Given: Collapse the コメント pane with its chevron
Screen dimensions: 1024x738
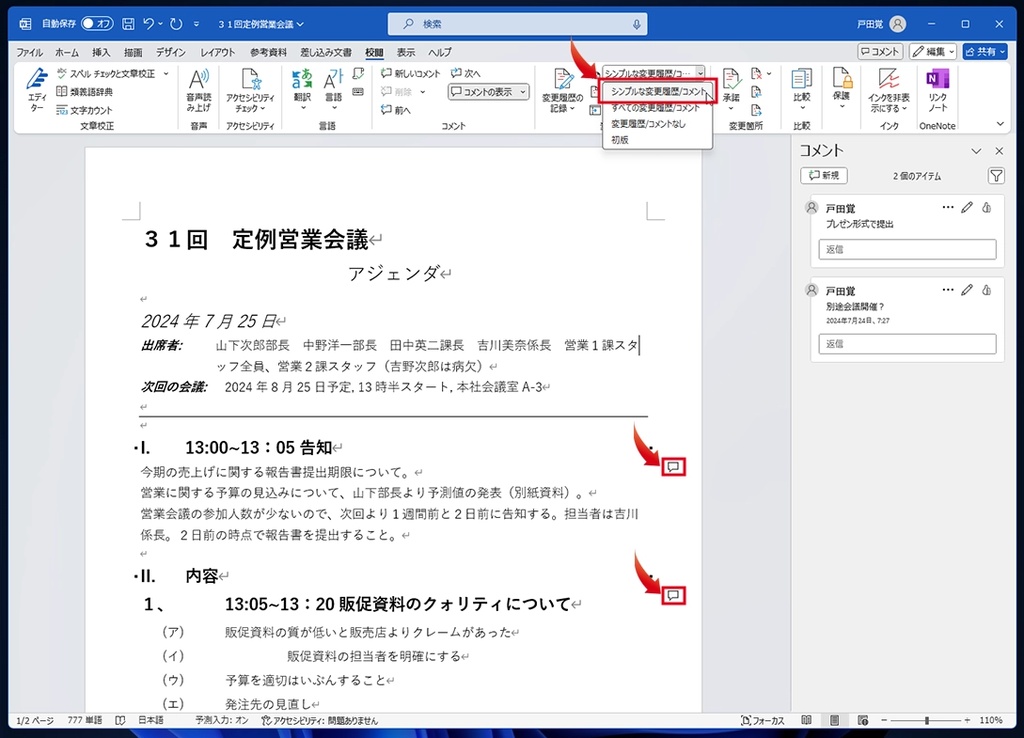Looking at the screenshot, I should (x=977, y=150).
